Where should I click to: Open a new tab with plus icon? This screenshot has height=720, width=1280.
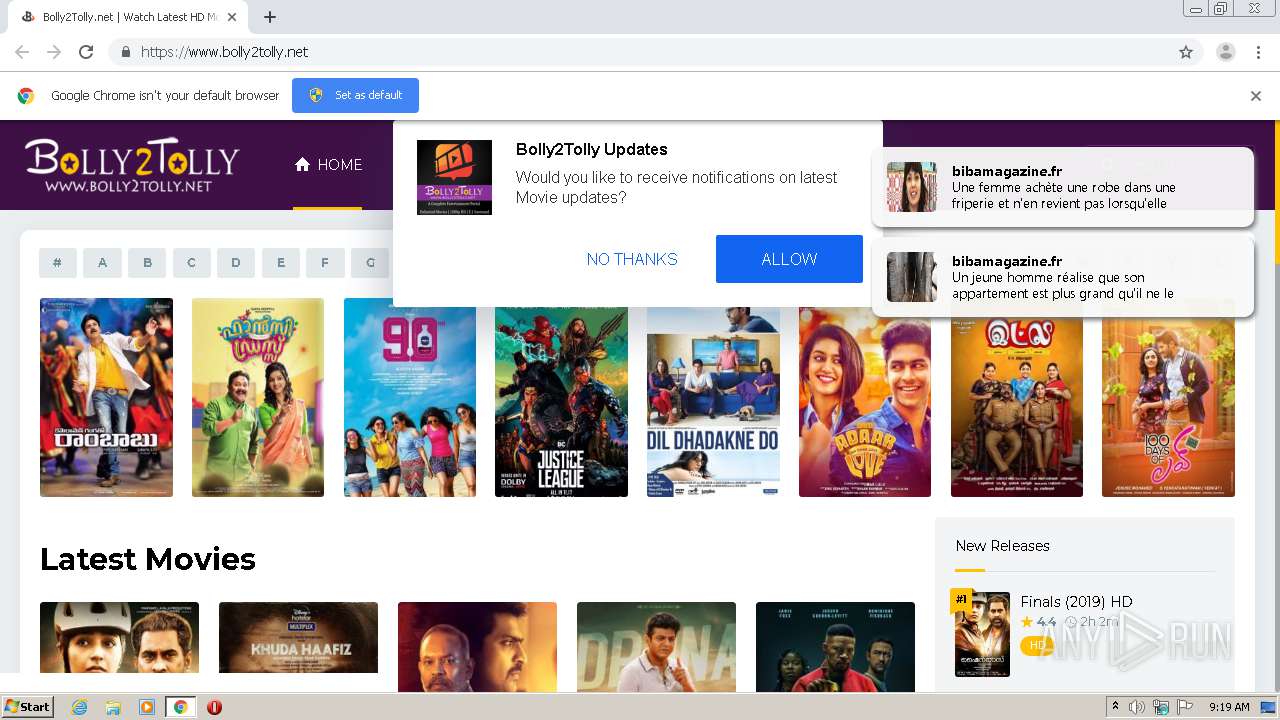coord(270,17)
